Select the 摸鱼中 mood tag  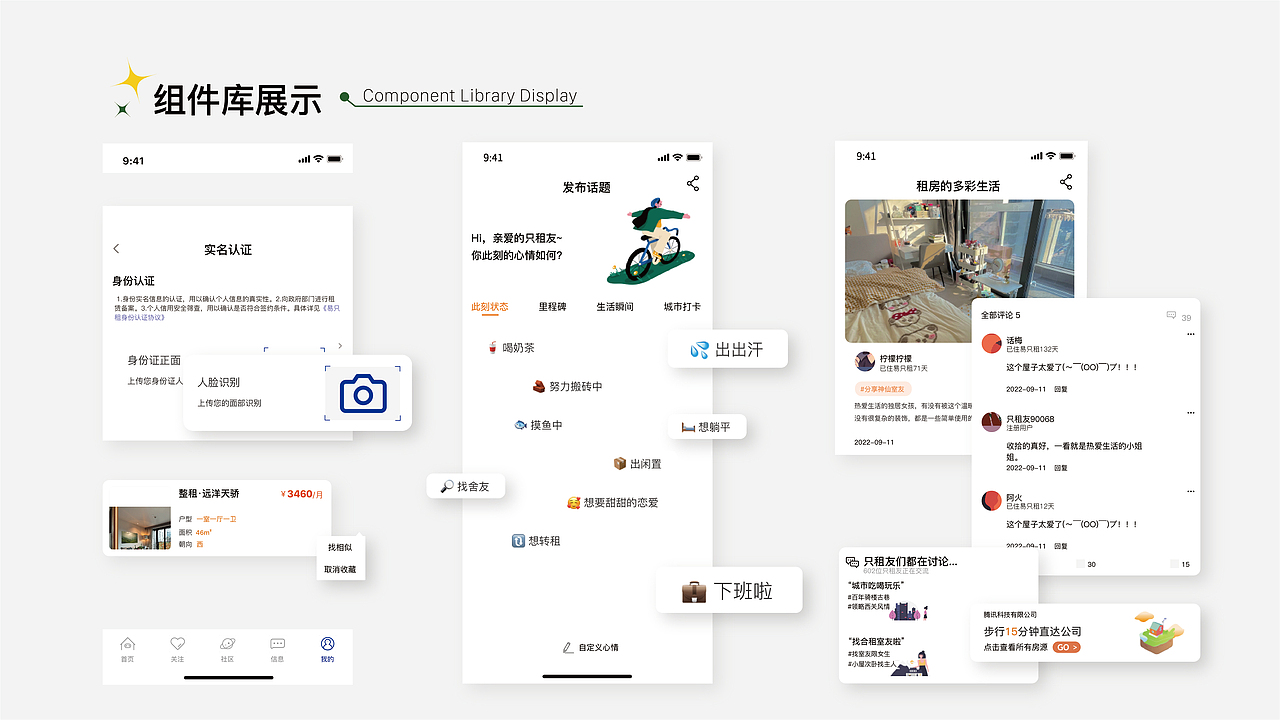(x=538, y=425)
